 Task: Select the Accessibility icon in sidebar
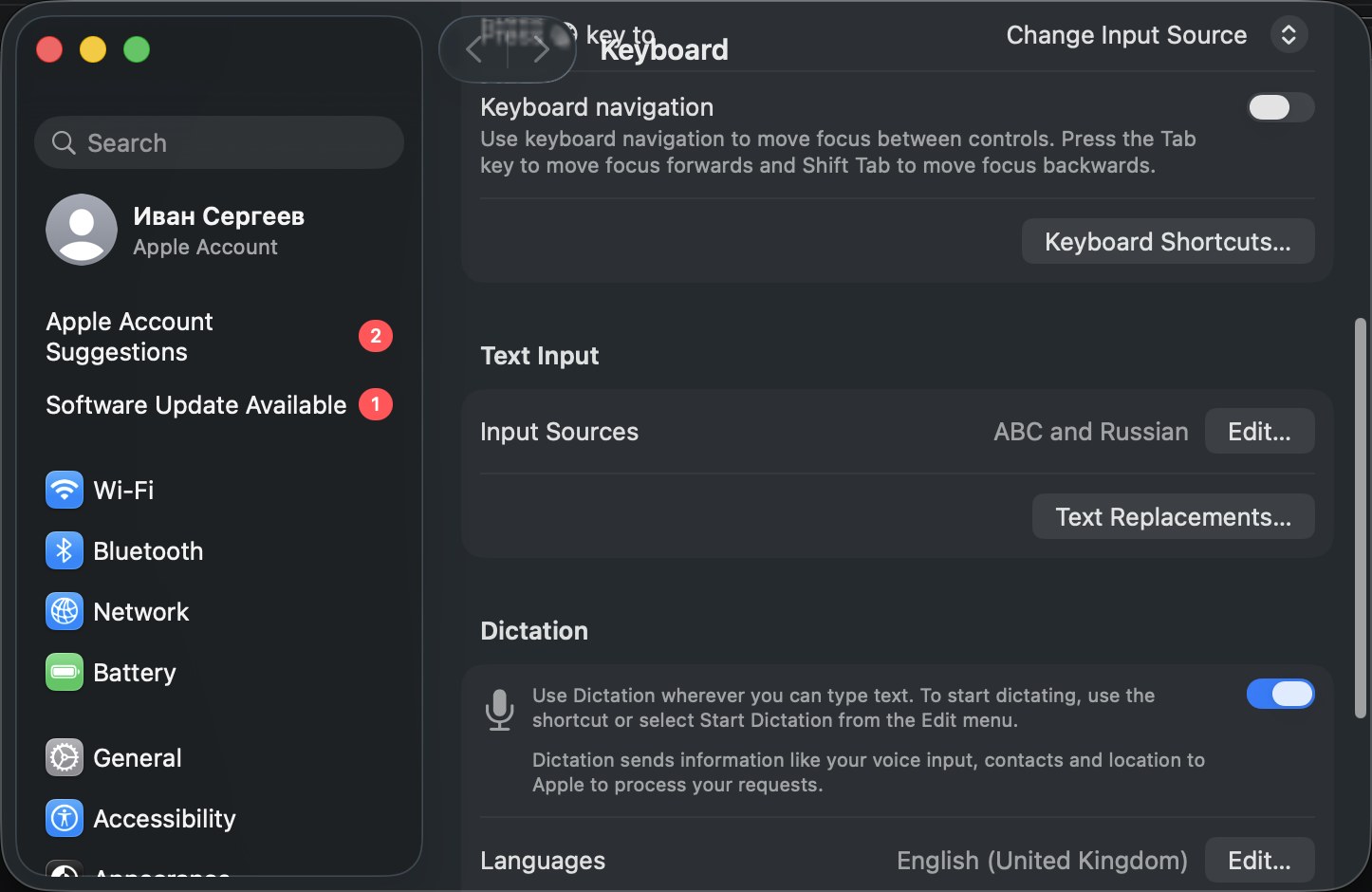tap(65, 818)
